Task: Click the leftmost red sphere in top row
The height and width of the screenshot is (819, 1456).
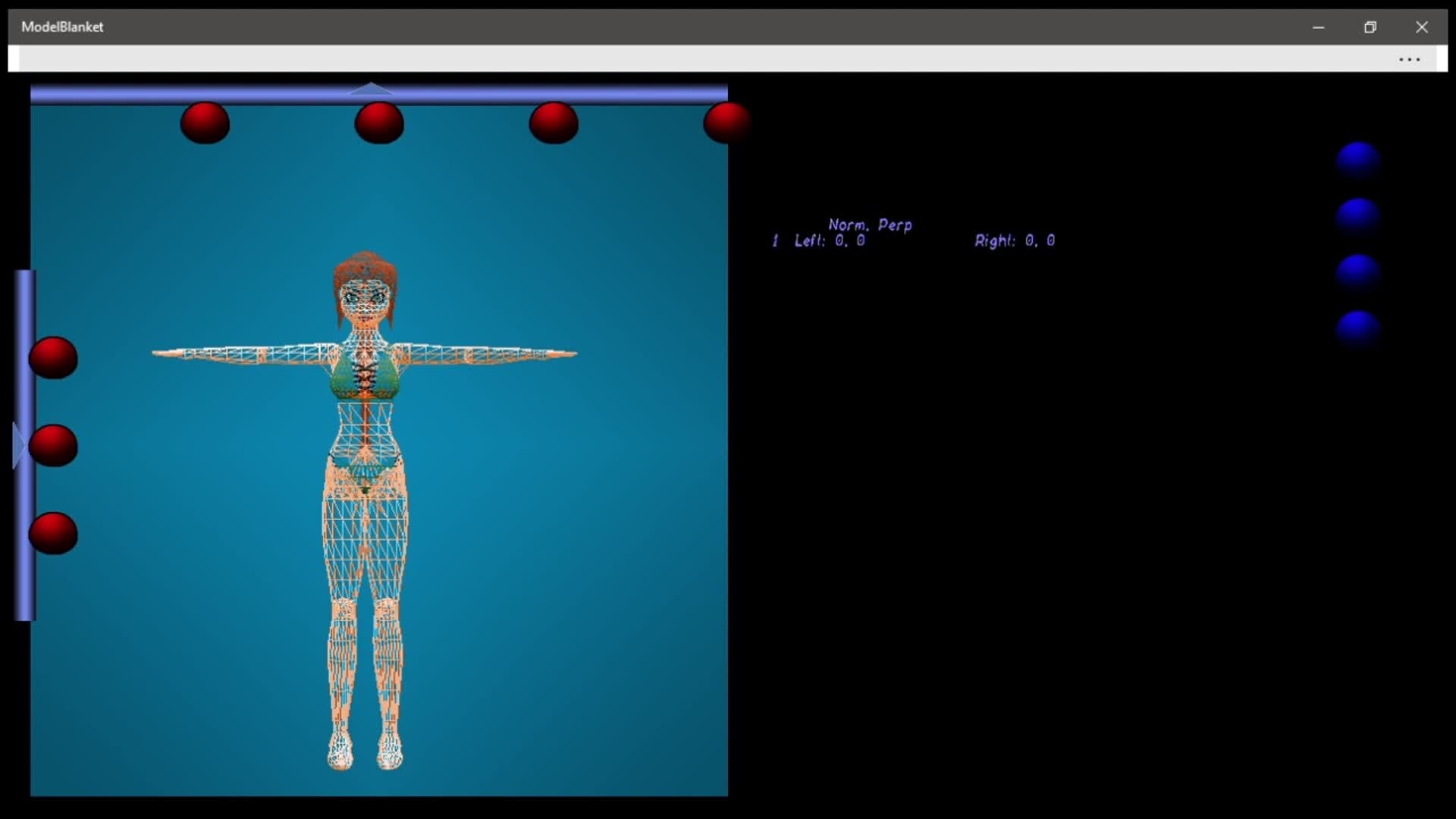Action: [205, 123]
